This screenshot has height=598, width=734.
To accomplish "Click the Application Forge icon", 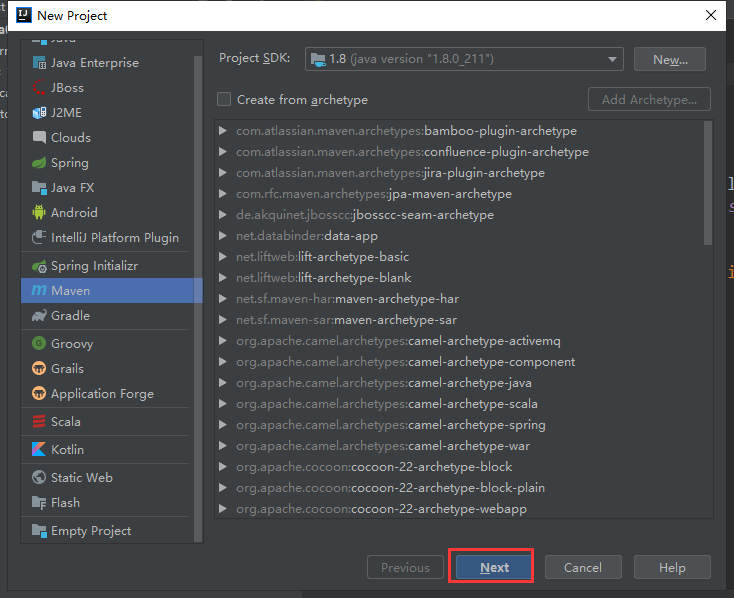I will click(x=39, y=393).
